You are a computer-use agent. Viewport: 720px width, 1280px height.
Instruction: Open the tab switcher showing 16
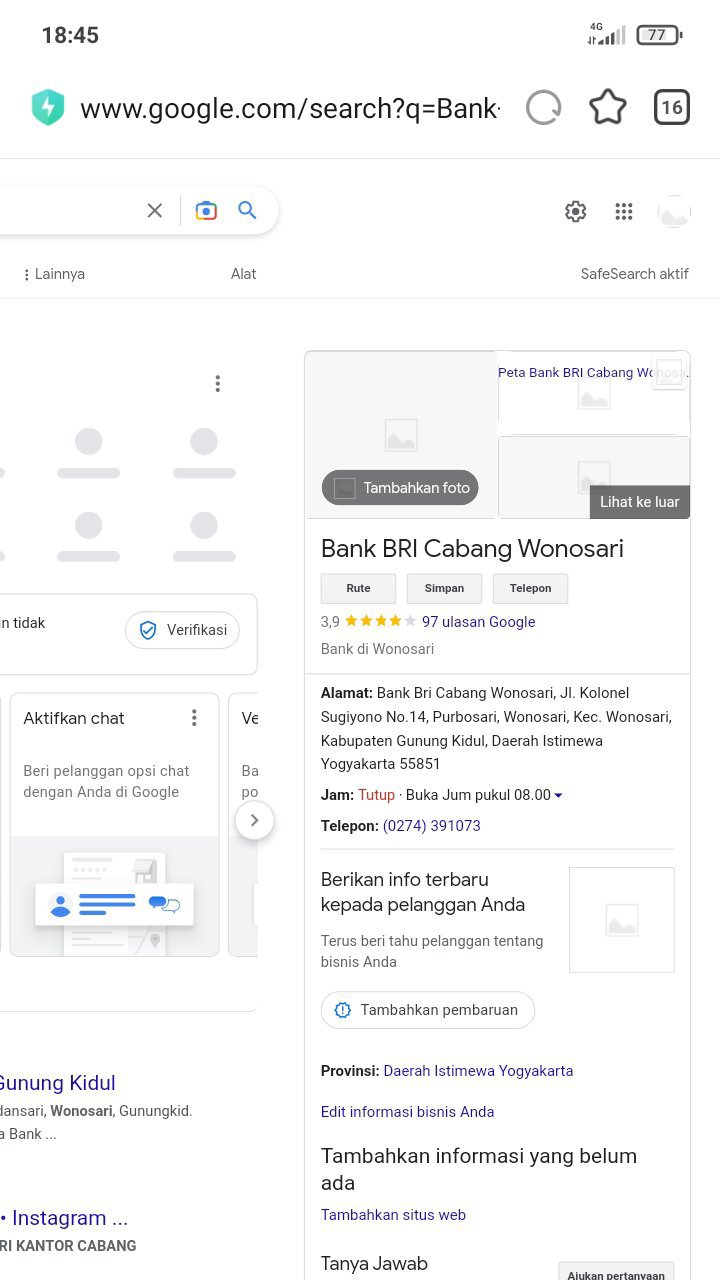point(672,108)
